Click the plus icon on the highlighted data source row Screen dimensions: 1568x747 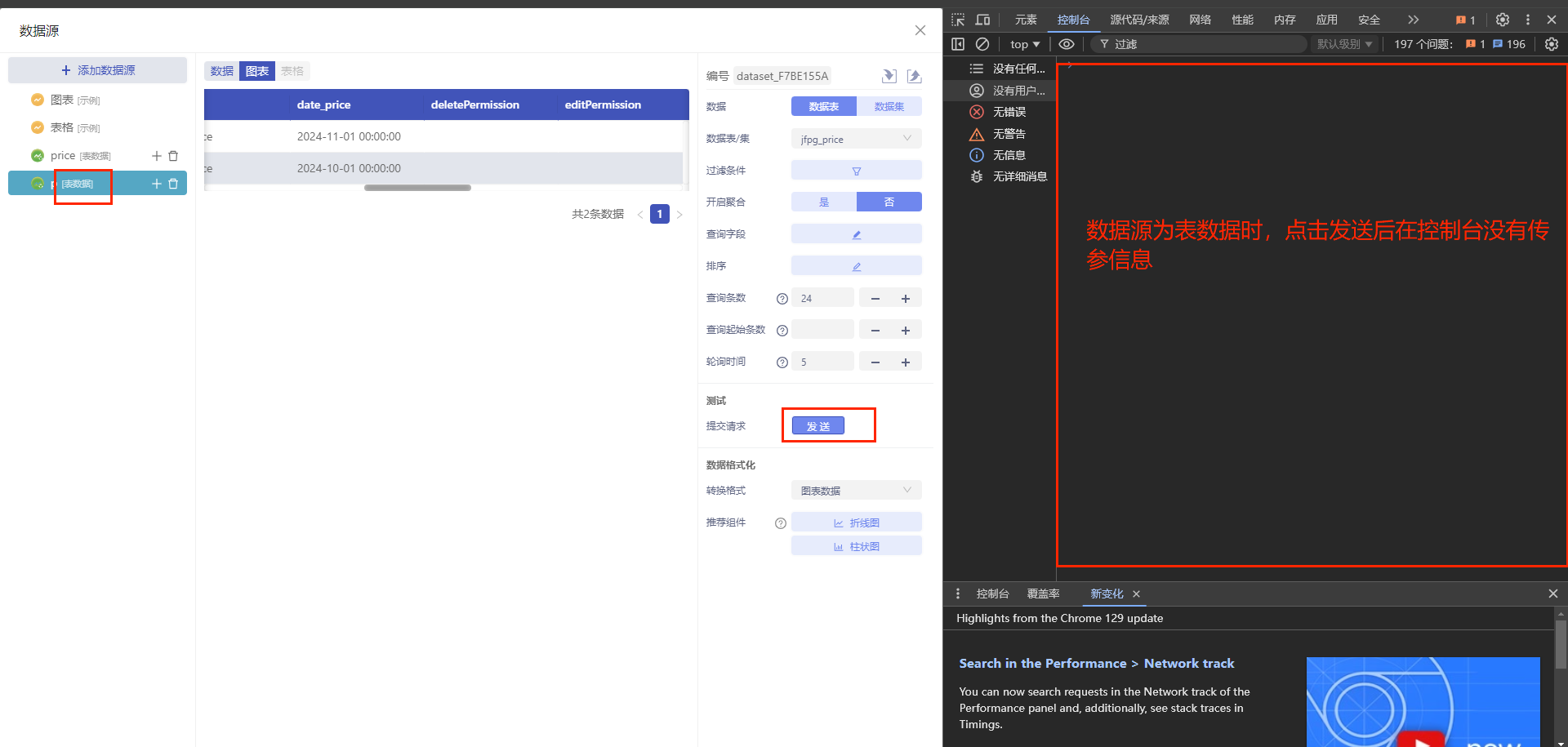(157, 184)
